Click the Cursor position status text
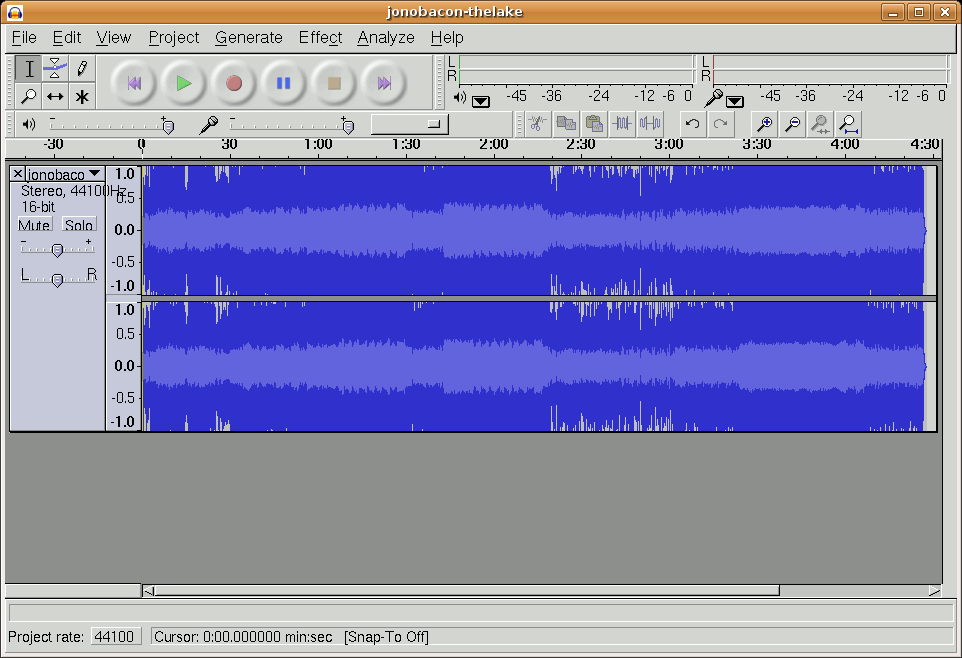The width and height of the screenshot is (962, 658). (x=243, y=637)
